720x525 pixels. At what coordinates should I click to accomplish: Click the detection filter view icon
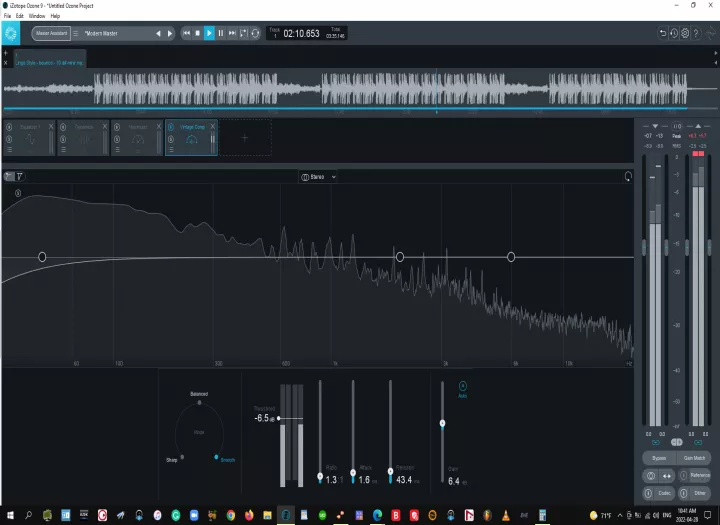click(19, 176)
